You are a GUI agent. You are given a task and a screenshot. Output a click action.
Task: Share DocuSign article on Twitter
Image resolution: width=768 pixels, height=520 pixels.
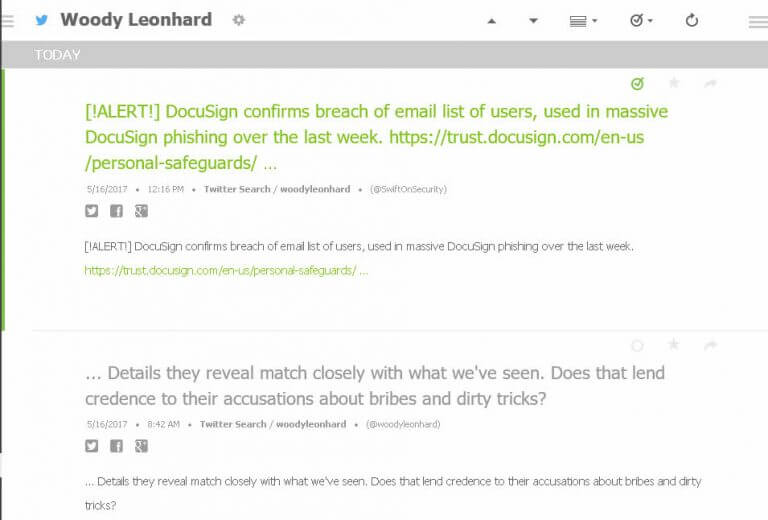click(x=92, y=211)
